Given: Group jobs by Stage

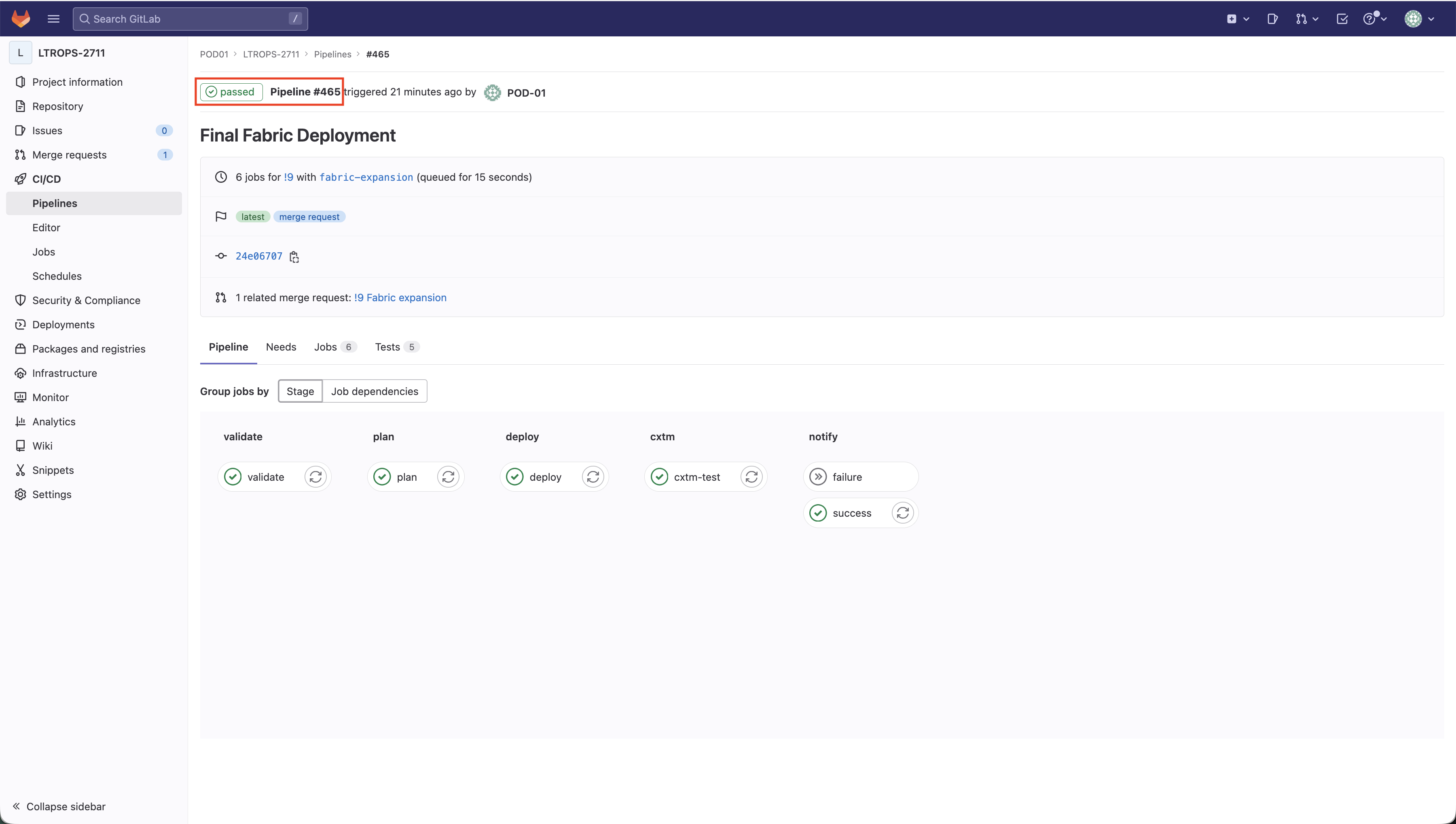Looking at the screenshot, I should click(300, 392).
